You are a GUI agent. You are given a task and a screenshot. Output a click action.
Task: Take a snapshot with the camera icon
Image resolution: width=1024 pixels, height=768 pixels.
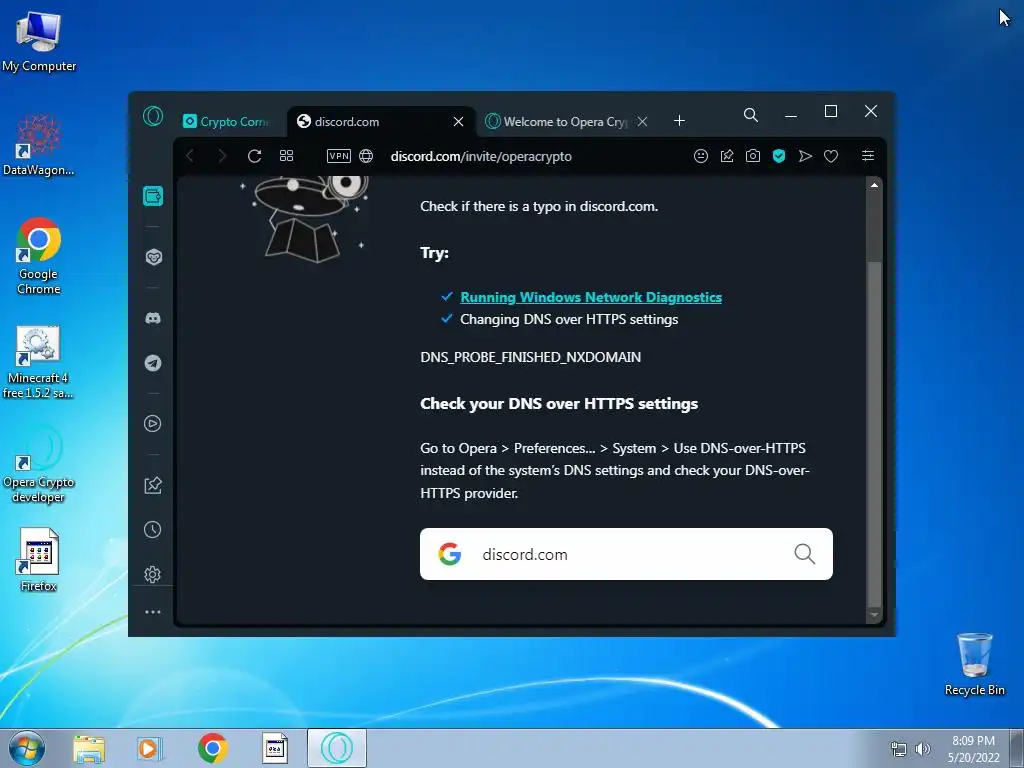click(x=753, y=156)
